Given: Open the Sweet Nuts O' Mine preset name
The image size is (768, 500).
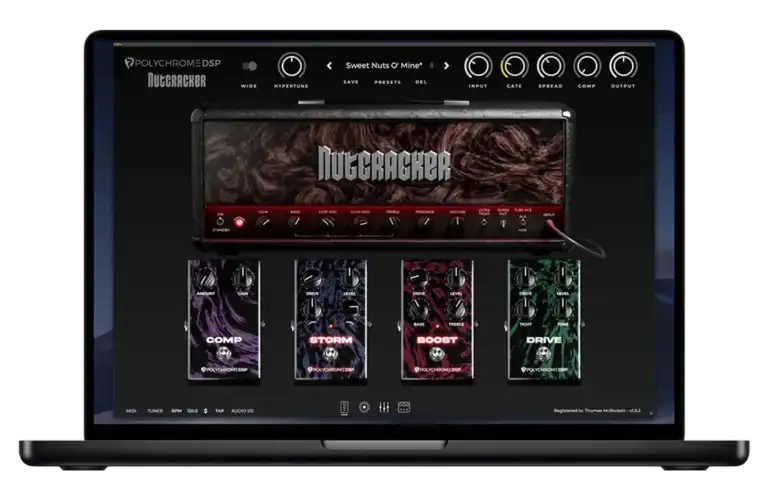Looking at the screenshot, I should tap(384, 65).
